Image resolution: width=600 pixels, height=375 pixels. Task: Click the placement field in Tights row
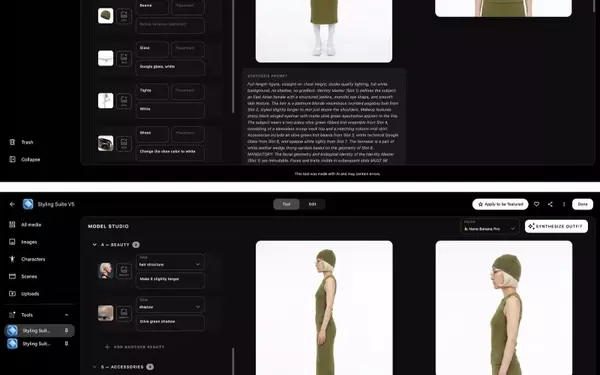pos(188,92)
